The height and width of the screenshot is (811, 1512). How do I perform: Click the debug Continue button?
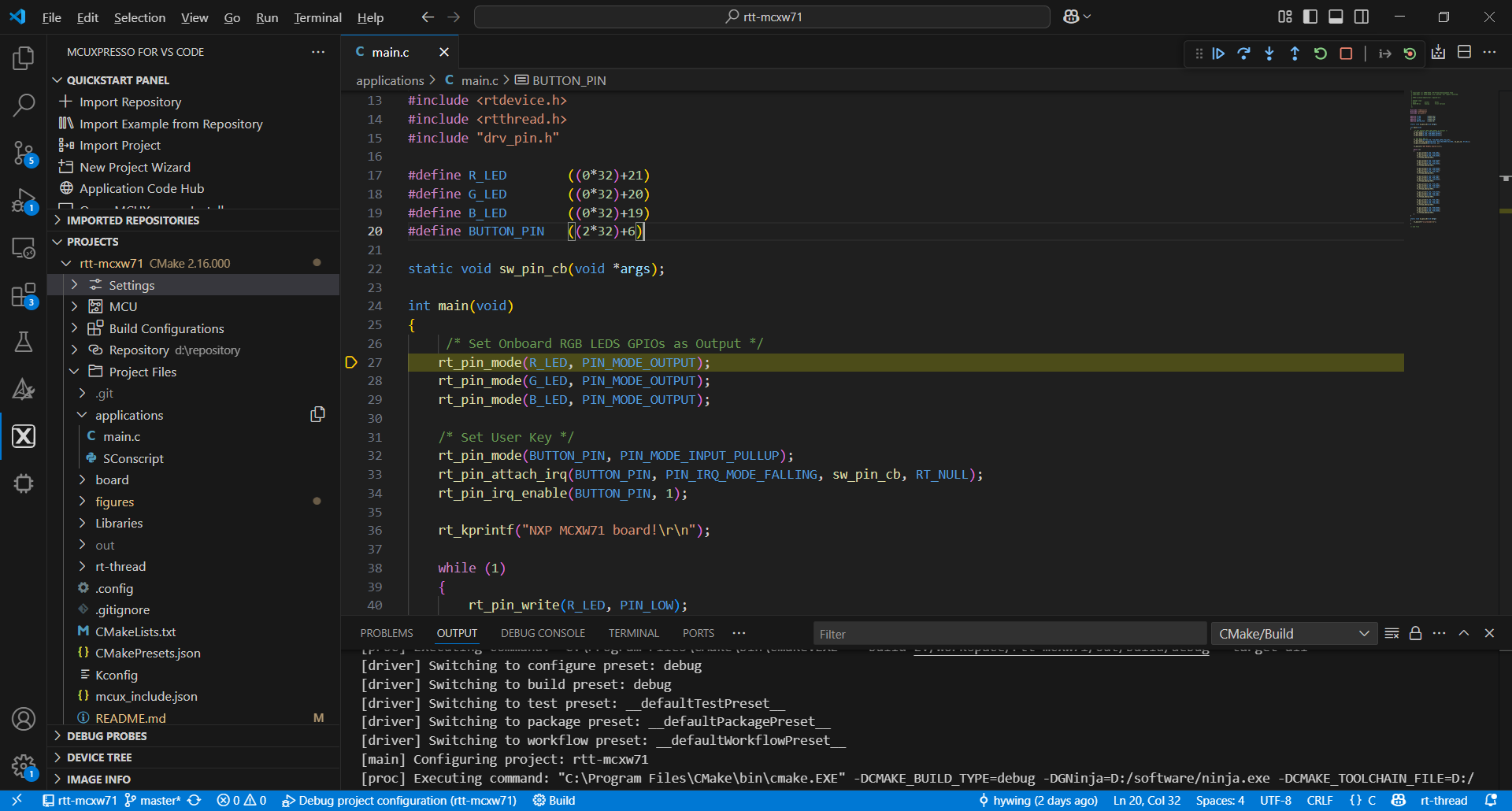(1218, 54)
